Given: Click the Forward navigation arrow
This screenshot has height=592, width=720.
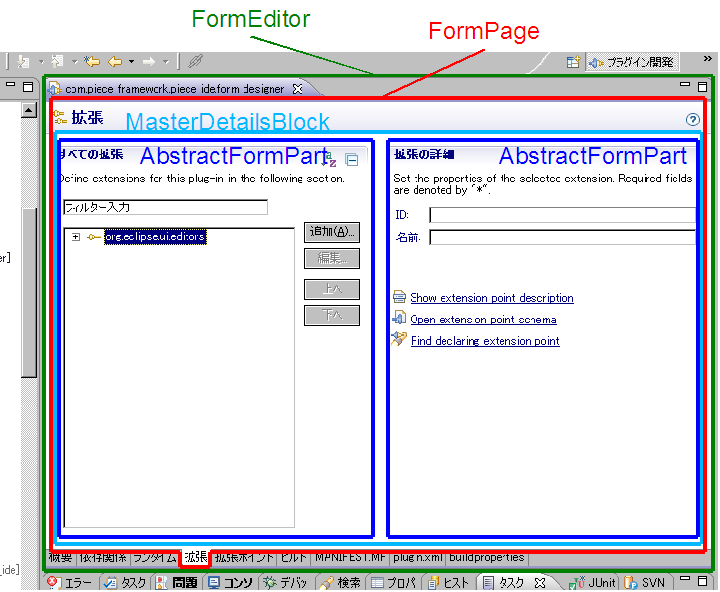Looking at the screenshot, I should point(149,62).
